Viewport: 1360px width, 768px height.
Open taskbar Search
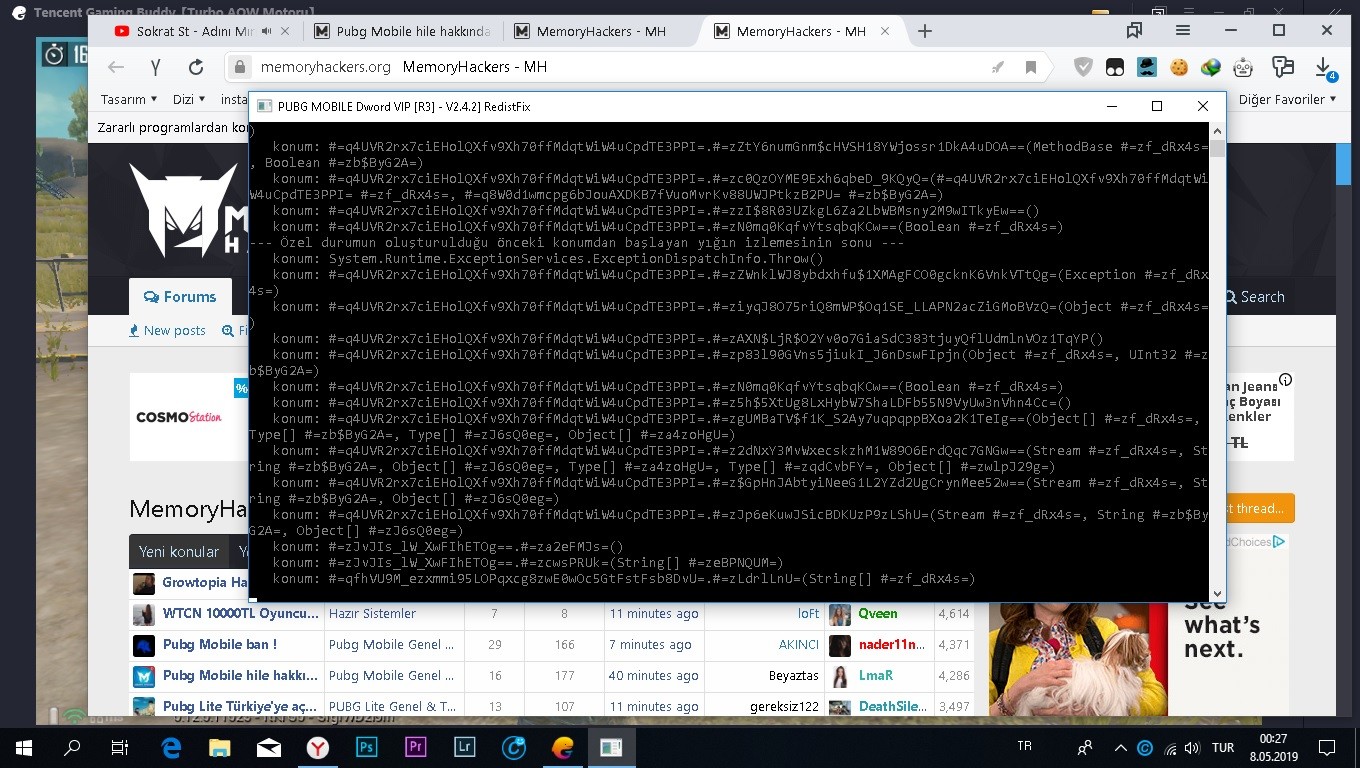coord(72,747)
